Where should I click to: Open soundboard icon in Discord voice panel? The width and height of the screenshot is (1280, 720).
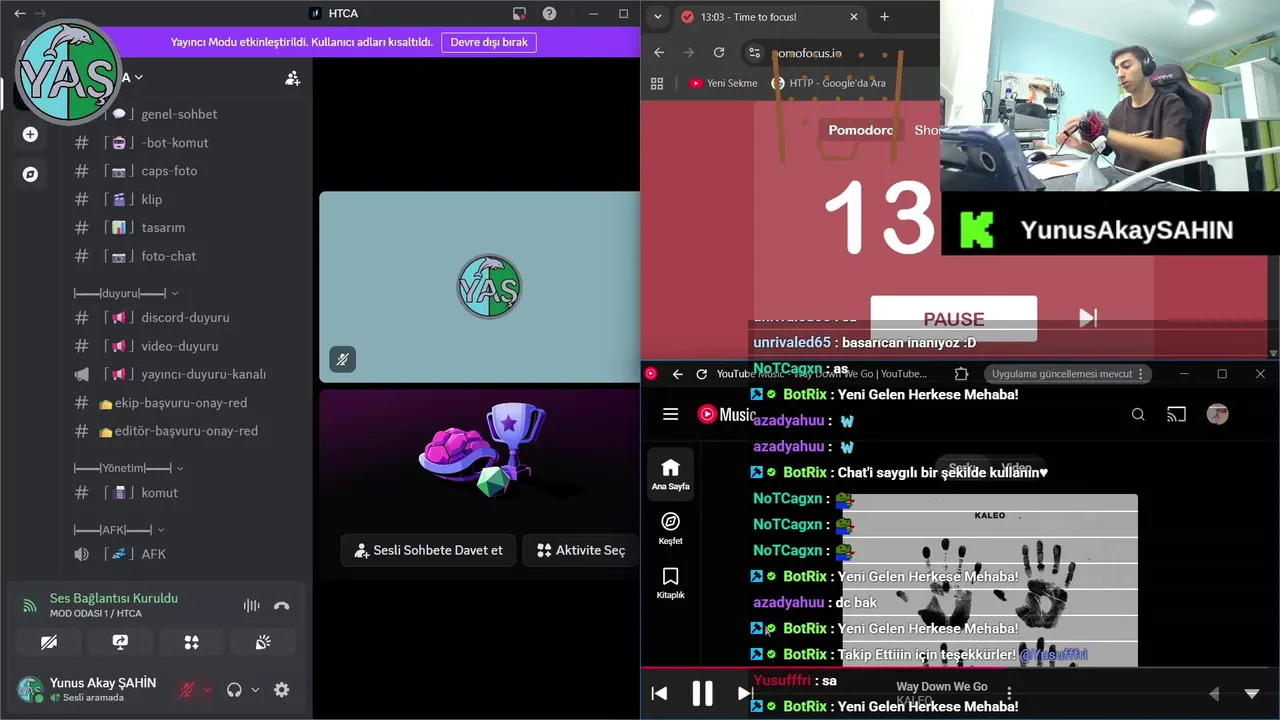pos(263,642)
